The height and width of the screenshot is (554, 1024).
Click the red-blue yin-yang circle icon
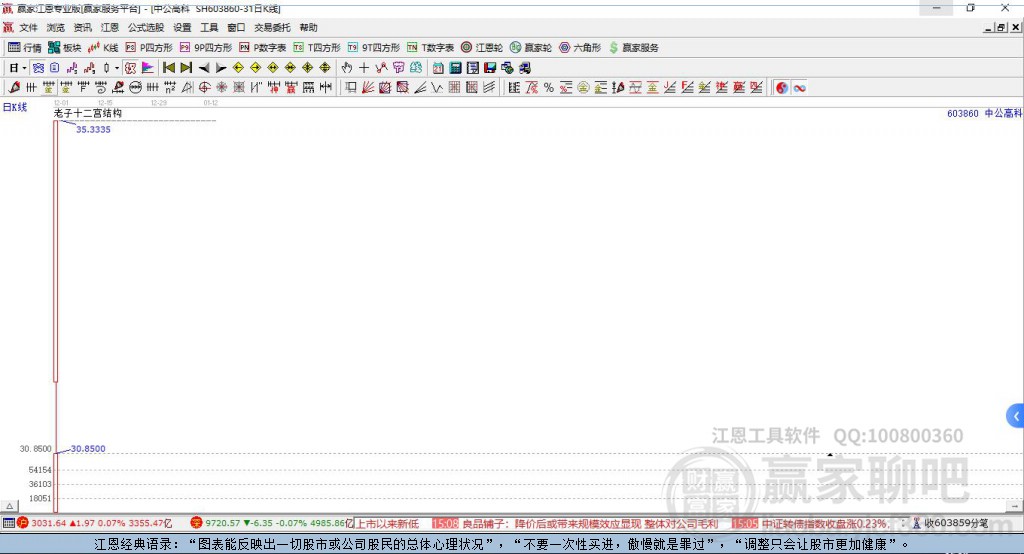[782, 88]
